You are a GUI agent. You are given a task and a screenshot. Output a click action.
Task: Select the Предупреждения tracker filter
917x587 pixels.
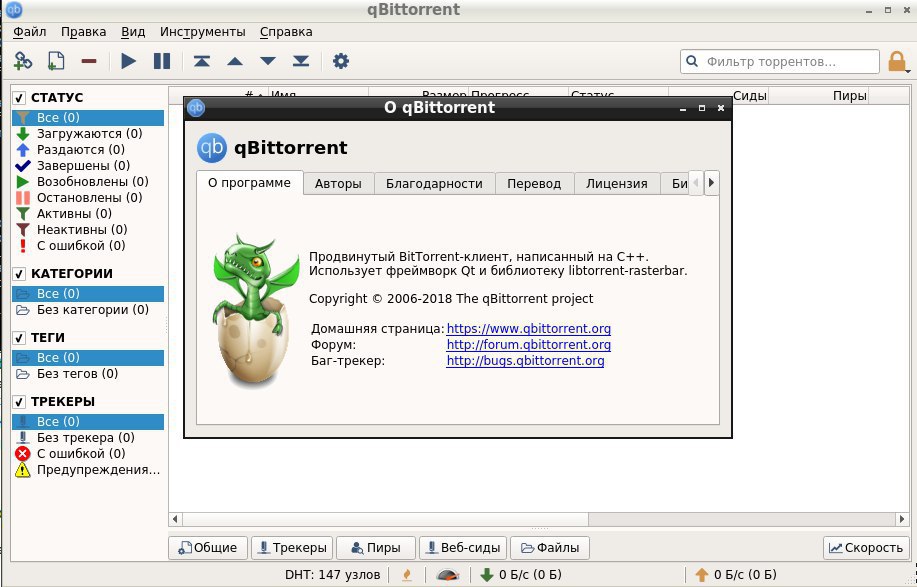click(88, 469)
